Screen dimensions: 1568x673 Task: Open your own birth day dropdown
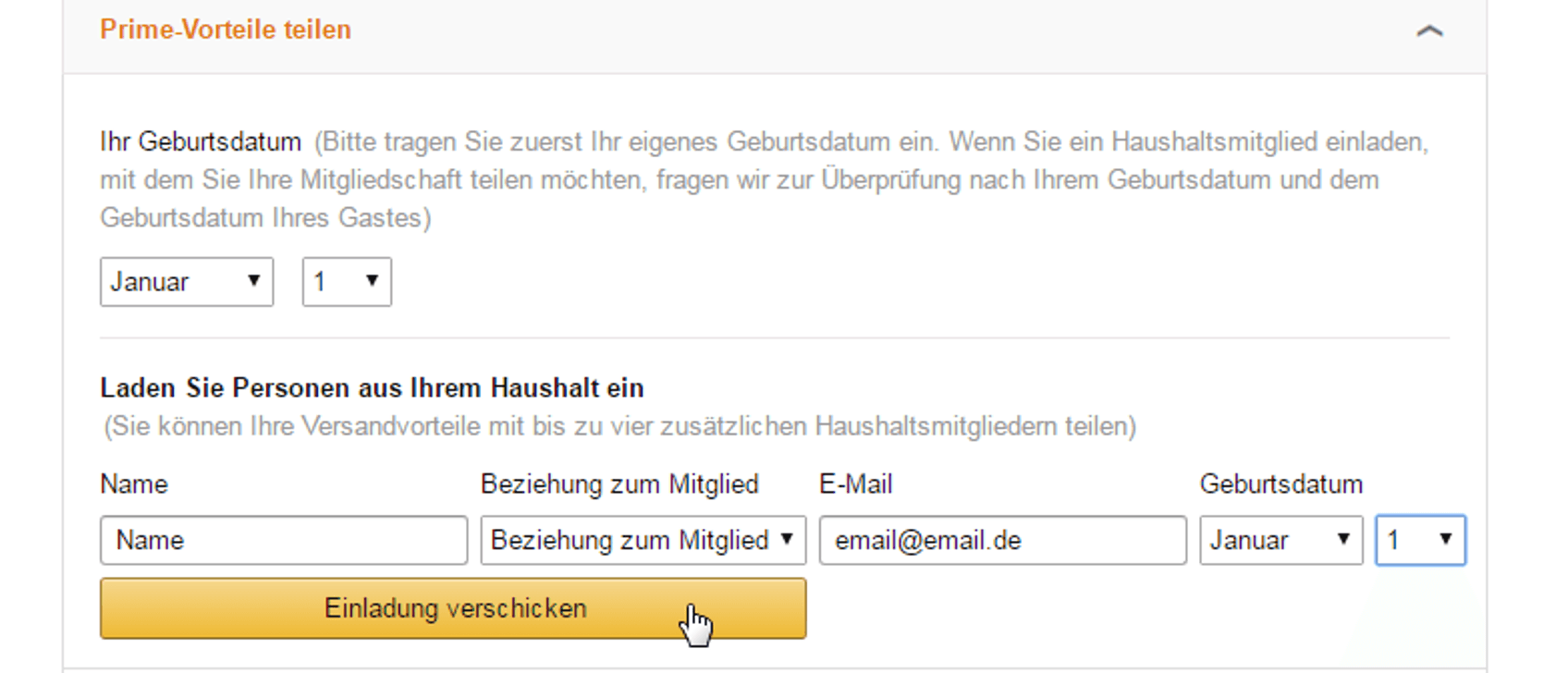point(347,282)
